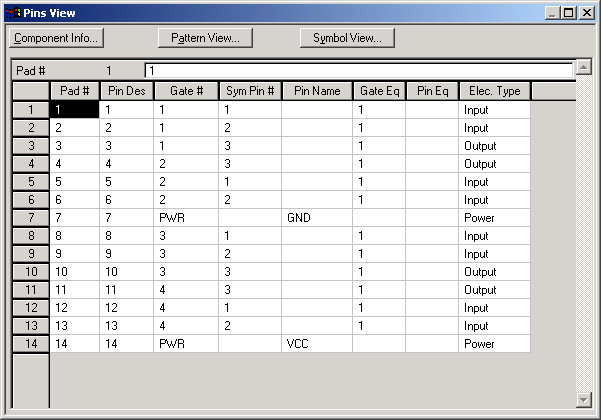The image size is (601, 420).
Task: Click the Input Elec. Type cell in row 8
Action: tap(494, 236)
